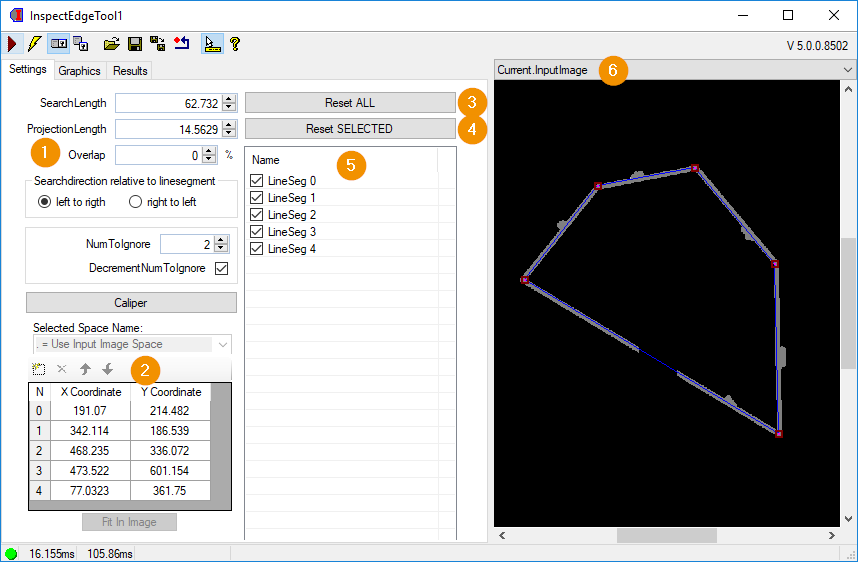This screenshot has height=562, width=858.
Task: Click the InspectEdgeTool1 window title icon
Action: click(16, 15)
